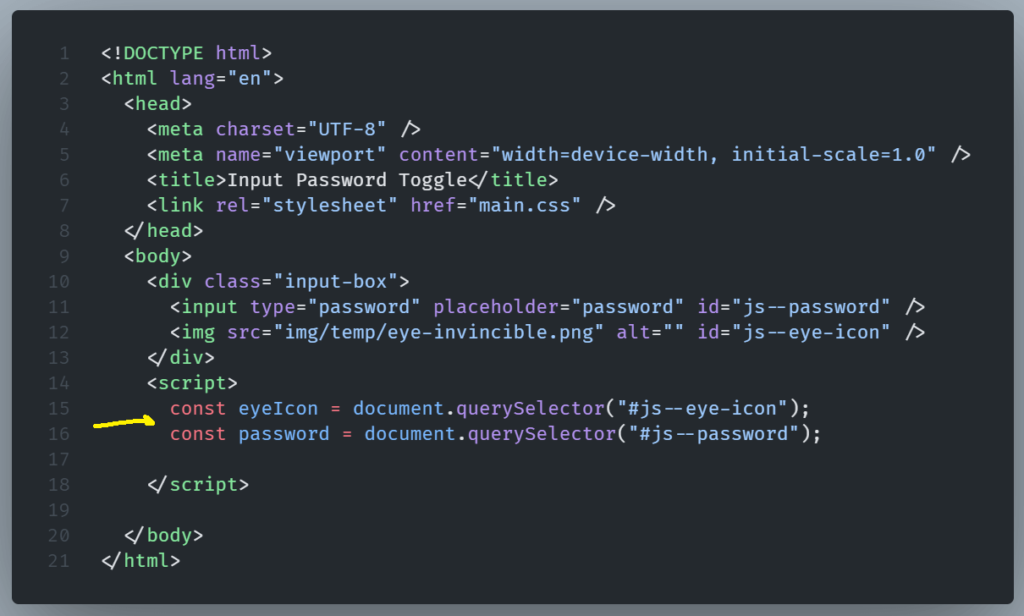Image resolution: width=1024 pixels, height=616 pixels.
Task: Click the DOCTYPE html declaration
Action: 186,53
